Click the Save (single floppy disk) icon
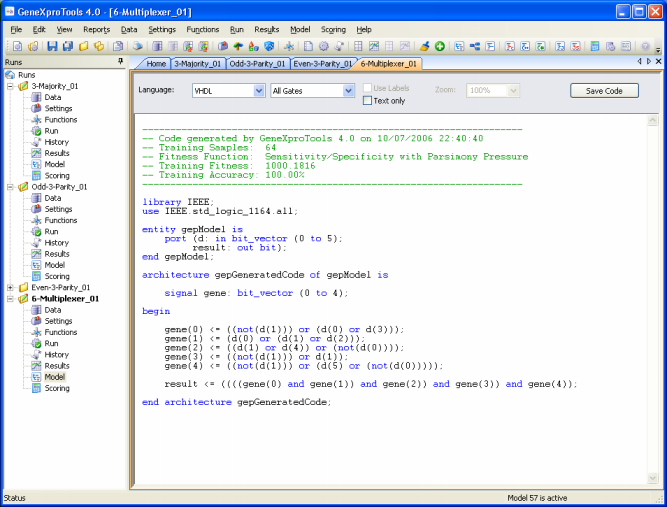The height and width of the screenshot is (507, 667). pos(52,46)
